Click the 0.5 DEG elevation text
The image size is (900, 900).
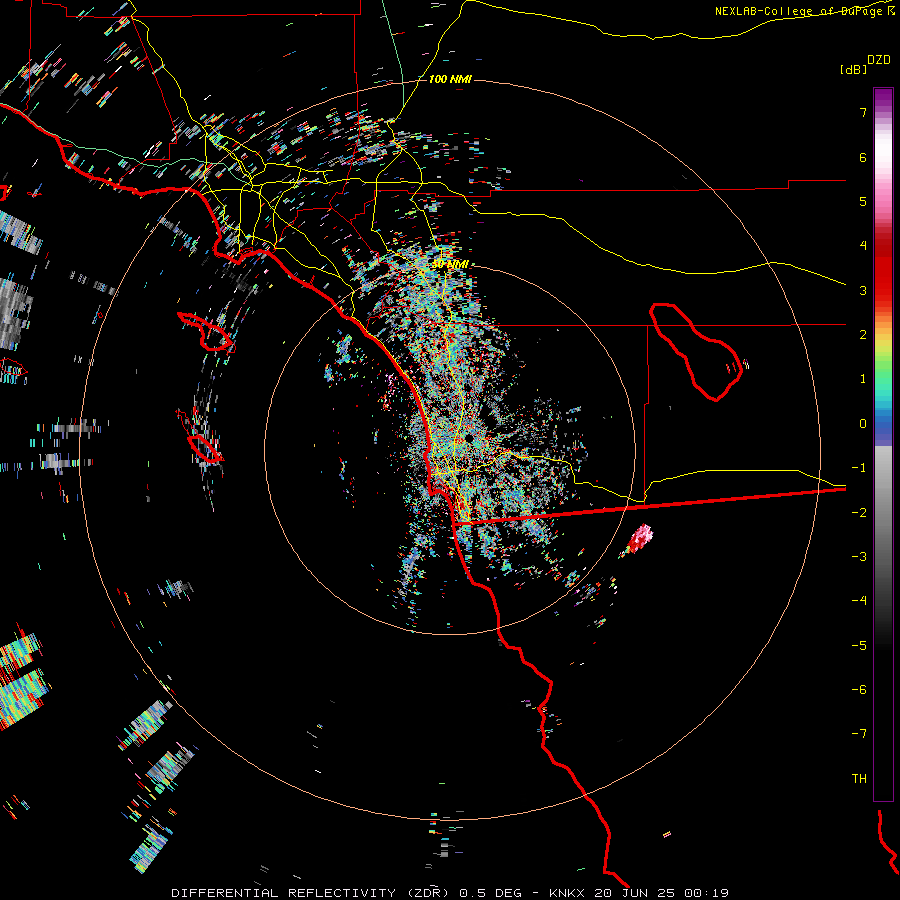pyautogui.click(x=491, y=893)
